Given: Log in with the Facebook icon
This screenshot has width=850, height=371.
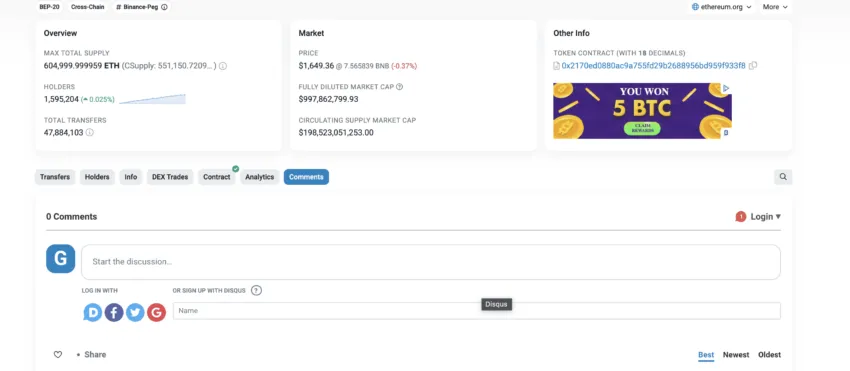Looking at the screenshot, I should click(x=114, y=312).
